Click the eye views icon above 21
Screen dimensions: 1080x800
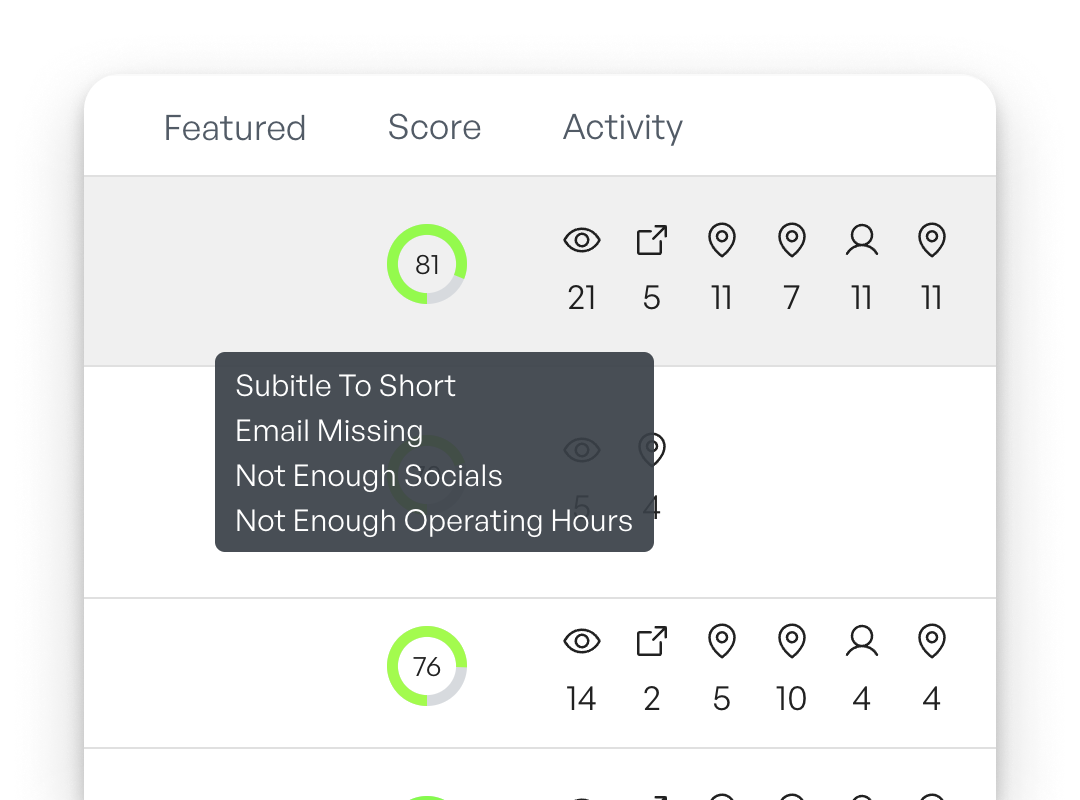point(582,241)
